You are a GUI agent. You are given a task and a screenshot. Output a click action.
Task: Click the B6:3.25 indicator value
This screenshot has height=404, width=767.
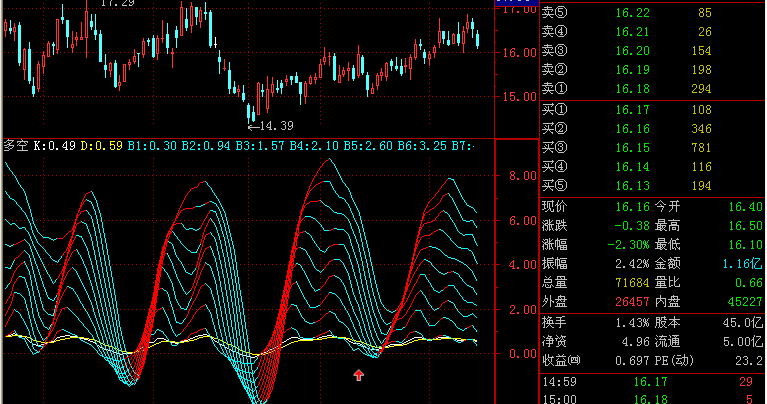[422, 146]
